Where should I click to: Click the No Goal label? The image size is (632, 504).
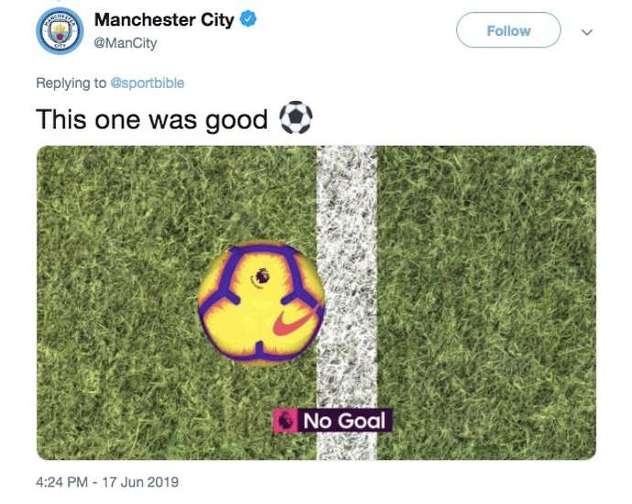tap(344, 421)
